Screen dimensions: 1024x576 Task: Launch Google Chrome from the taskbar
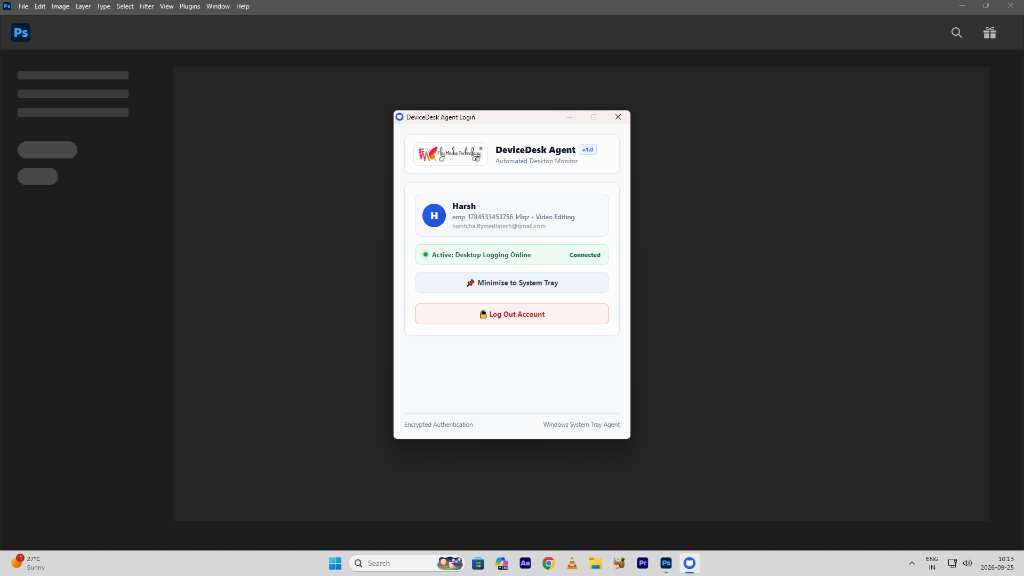pyautogui.click(x=549, y=563)
